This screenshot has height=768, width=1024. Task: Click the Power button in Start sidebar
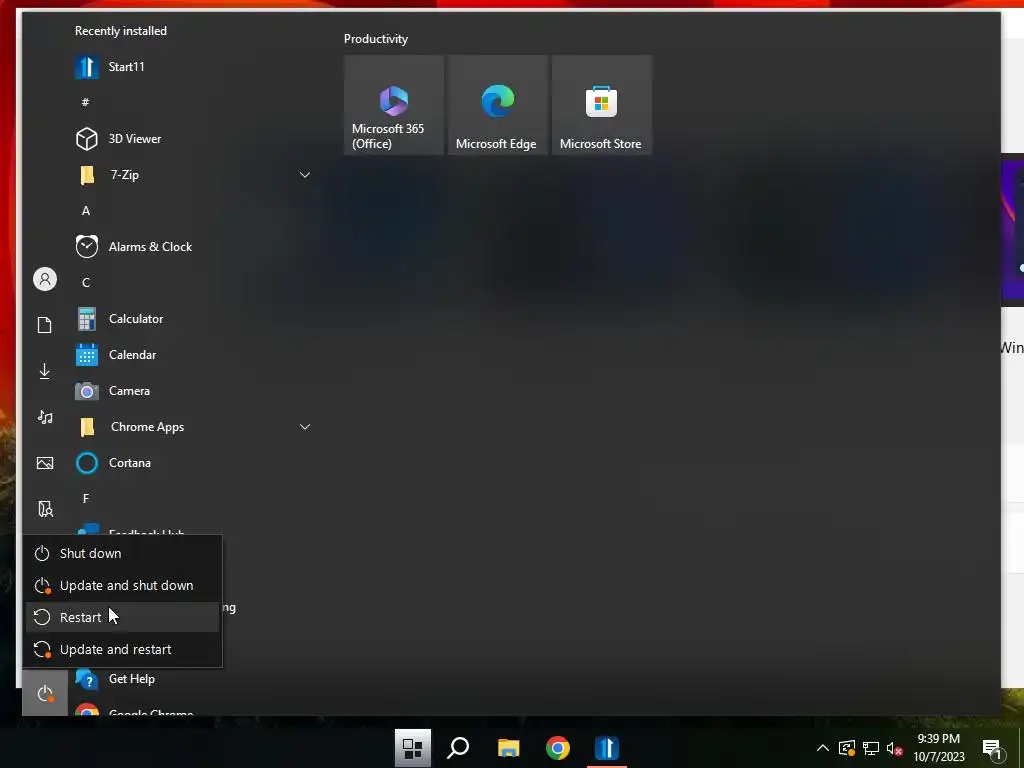pyautogui.click(x=45, y=694)
